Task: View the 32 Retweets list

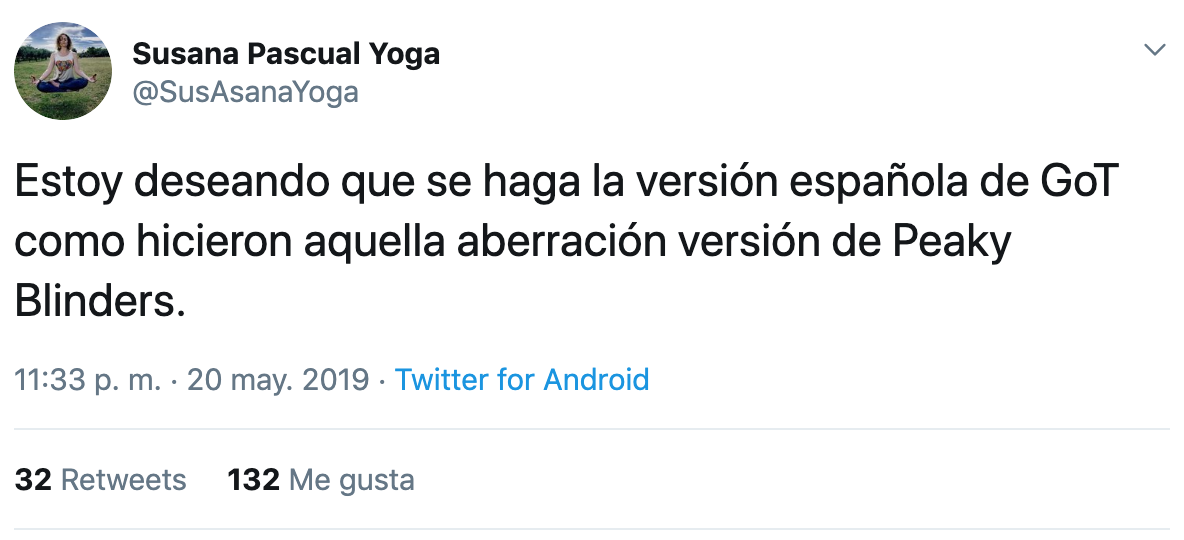Action: 100,480
